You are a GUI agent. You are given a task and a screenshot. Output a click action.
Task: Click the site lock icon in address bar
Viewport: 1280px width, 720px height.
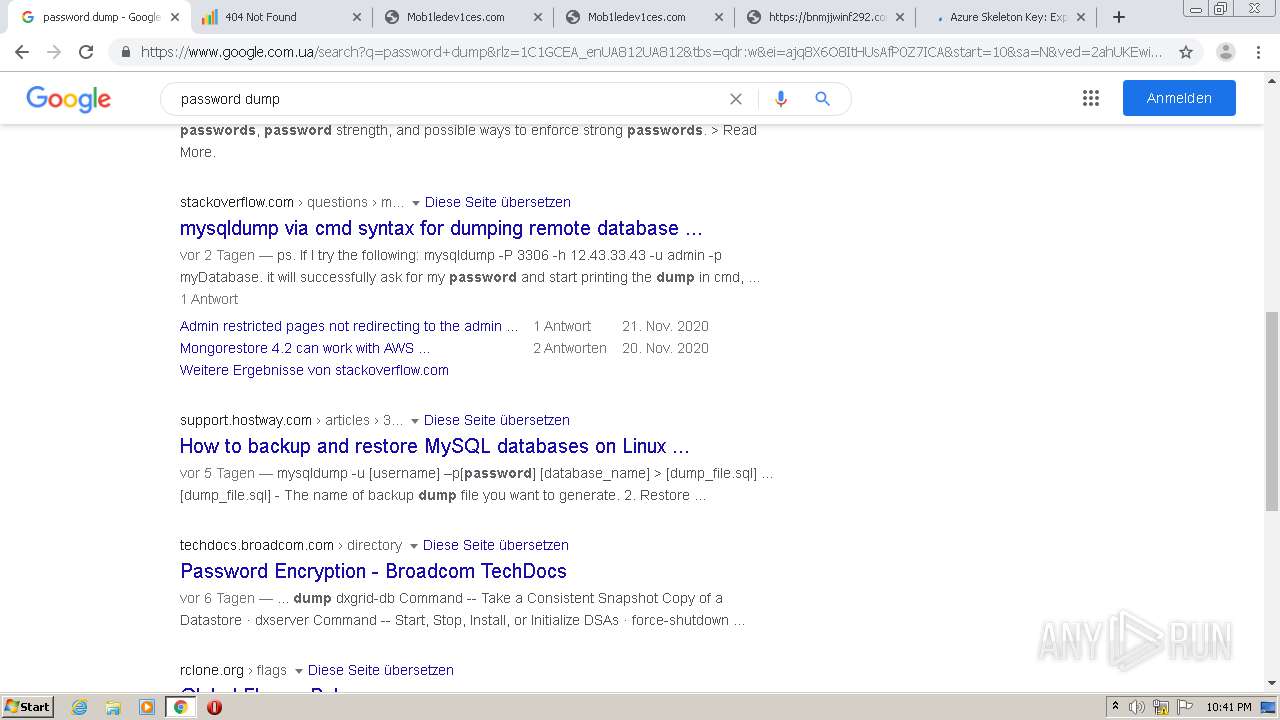(125, 52)
